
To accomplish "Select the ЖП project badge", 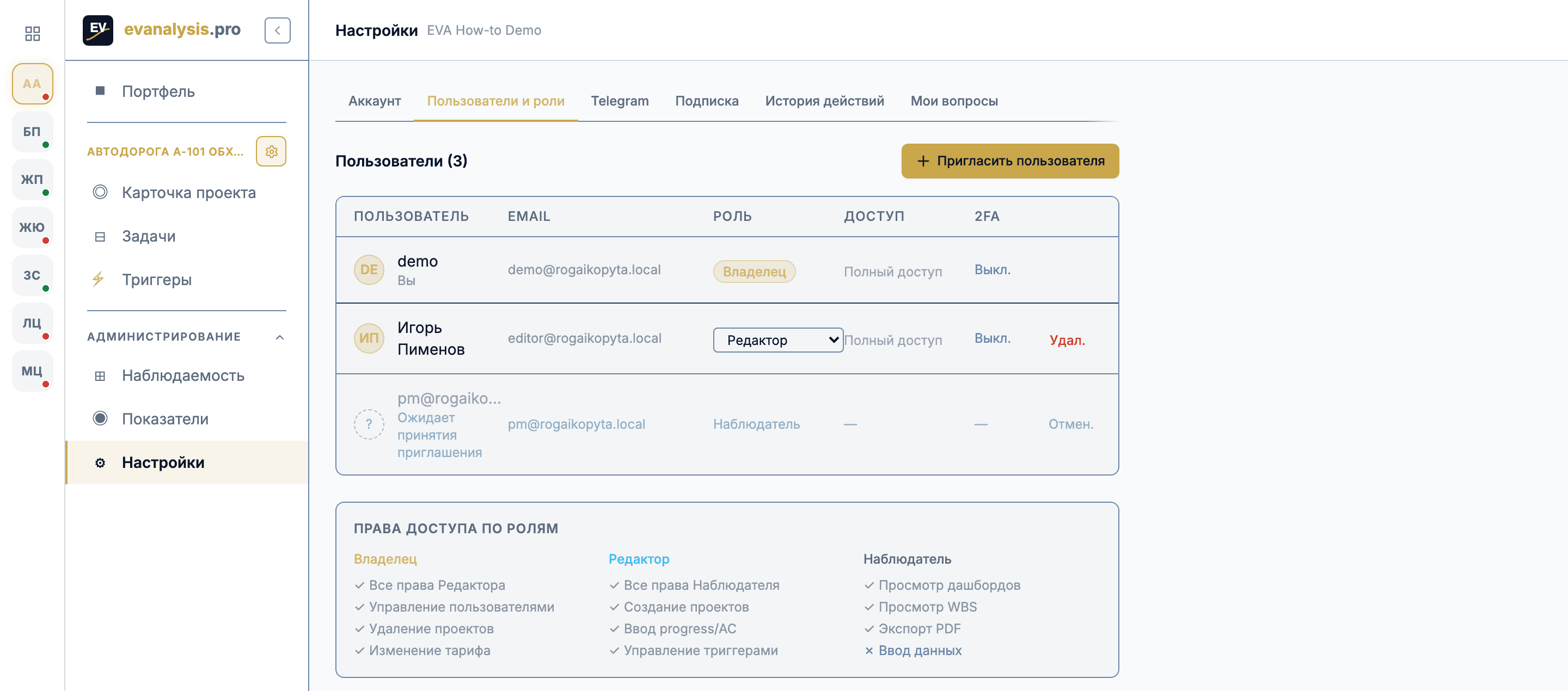I will coord(32,180).
